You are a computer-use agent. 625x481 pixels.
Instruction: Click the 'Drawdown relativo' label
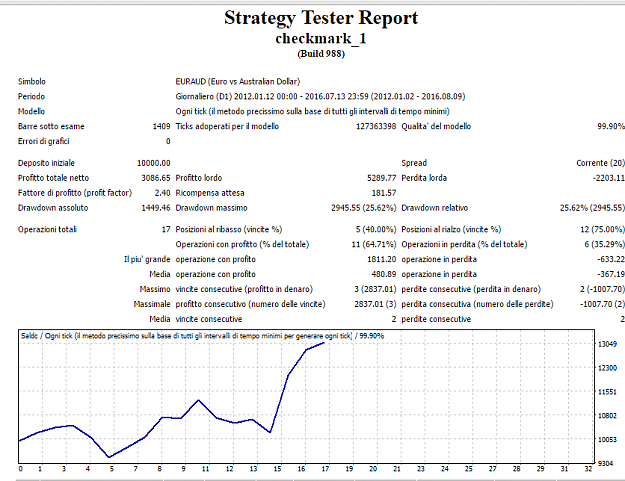tap(434, 208)
